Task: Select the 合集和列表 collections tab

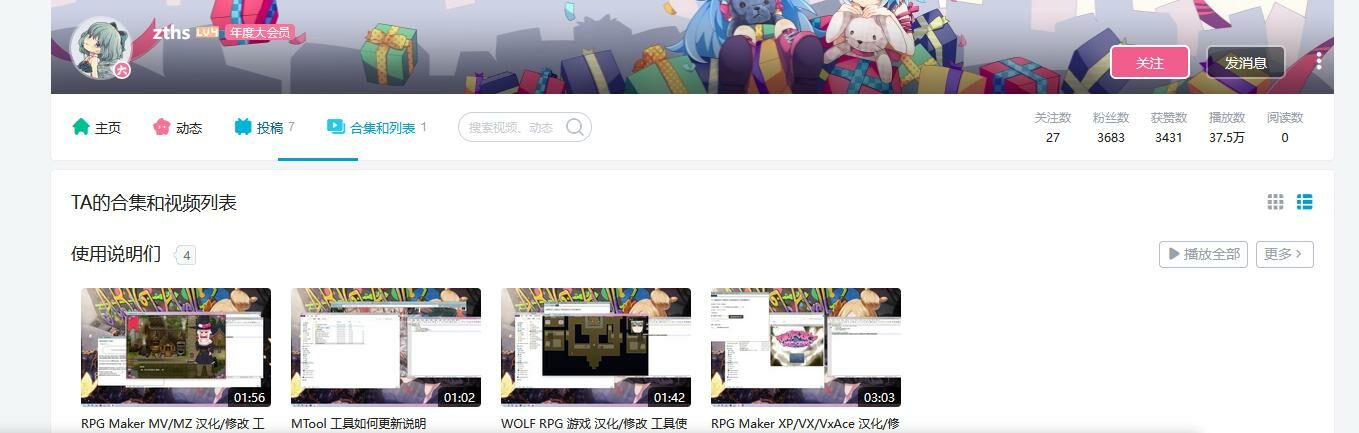Action: tap(376, 127)
